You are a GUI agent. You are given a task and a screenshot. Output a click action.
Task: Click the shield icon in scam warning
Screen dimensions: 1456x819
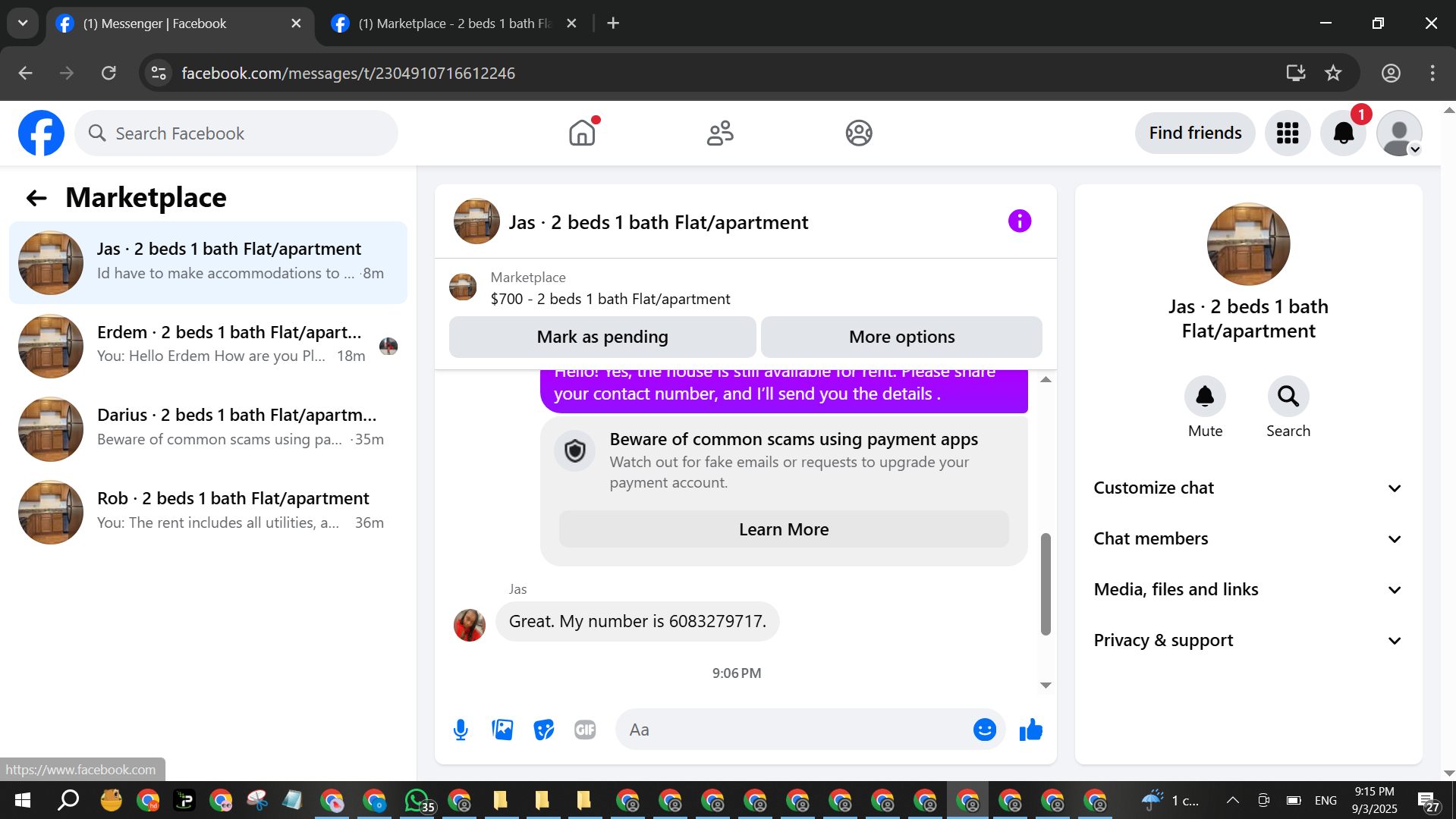click(575, 451)
